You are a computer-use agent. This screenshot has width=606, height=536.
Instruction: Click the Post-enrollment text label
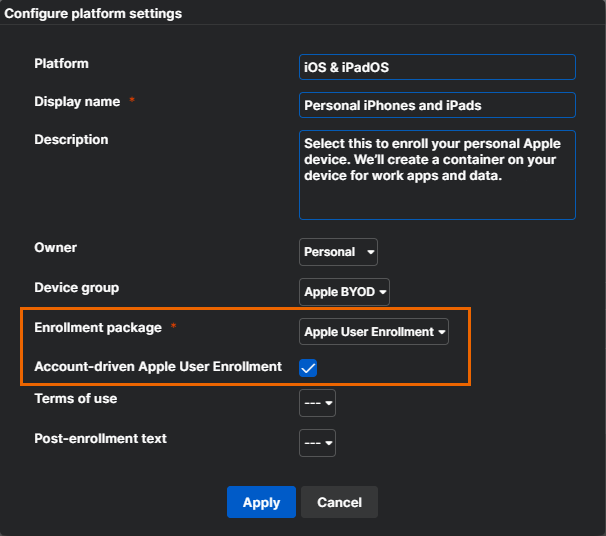pos(100,438)
